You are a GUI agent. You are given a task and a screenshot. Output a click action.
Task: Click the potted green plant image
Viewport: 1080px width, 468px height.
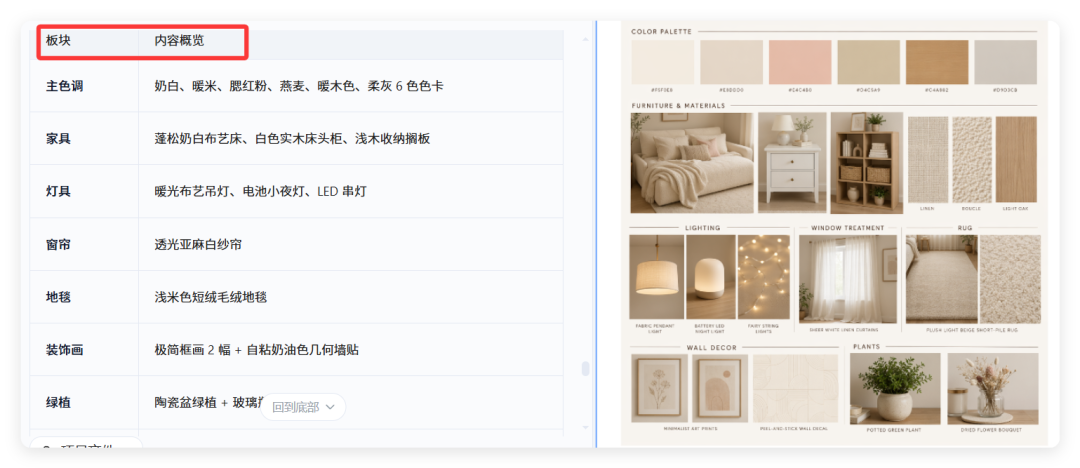[895, 388]
